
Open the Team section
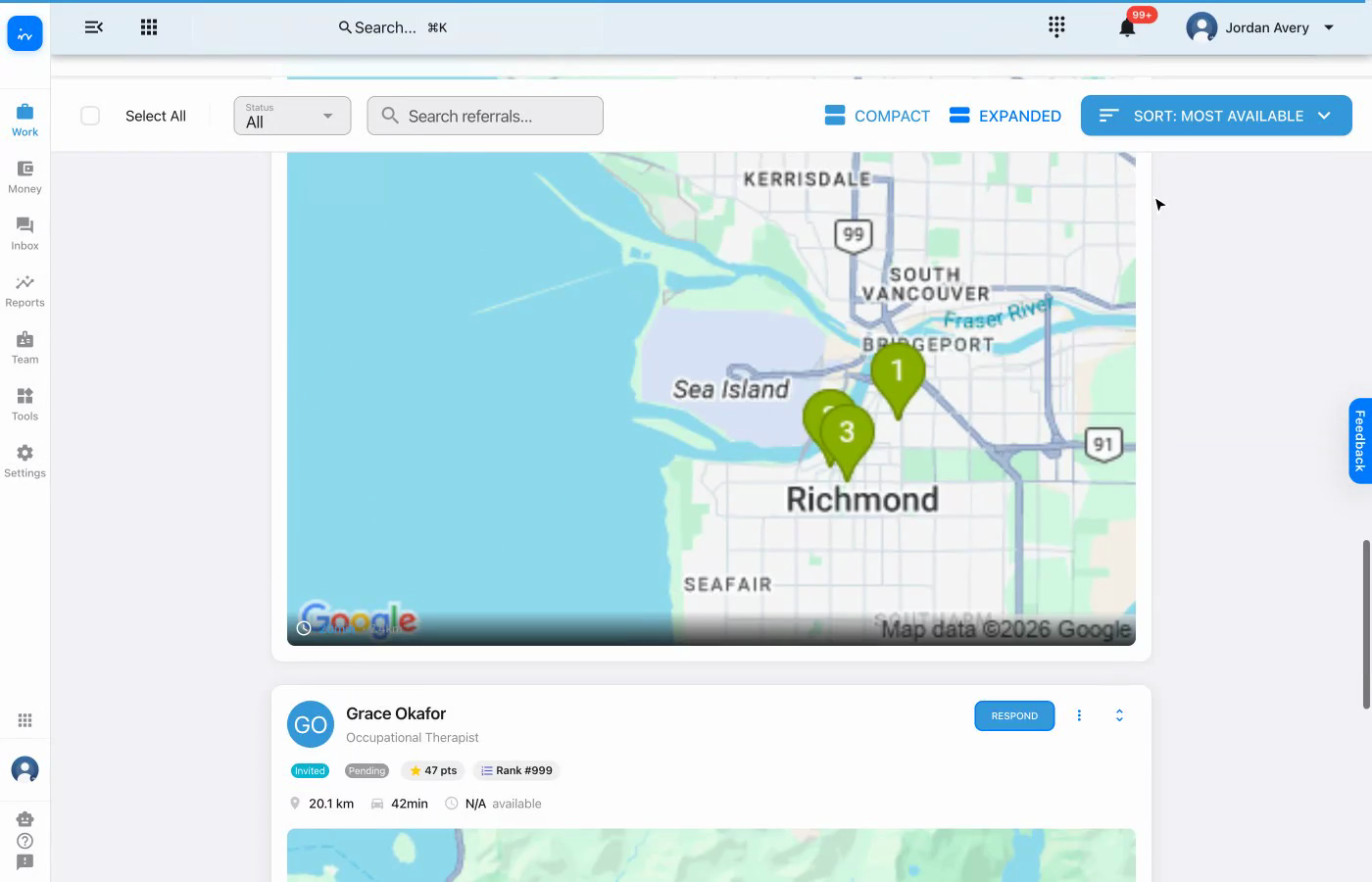click(x=24, y=348)
